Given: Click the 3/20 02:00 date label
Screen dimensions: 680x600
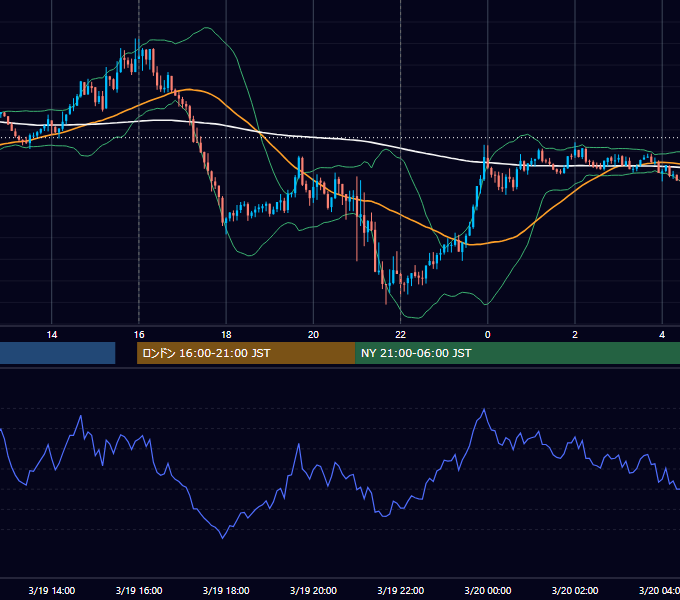Looking at the screenshot, I should click(575, 590).
